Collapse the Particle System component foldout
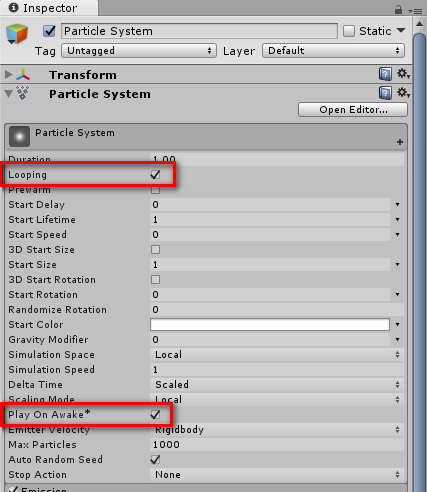Viewport: 427px width, 492px height. coord(9,94)
